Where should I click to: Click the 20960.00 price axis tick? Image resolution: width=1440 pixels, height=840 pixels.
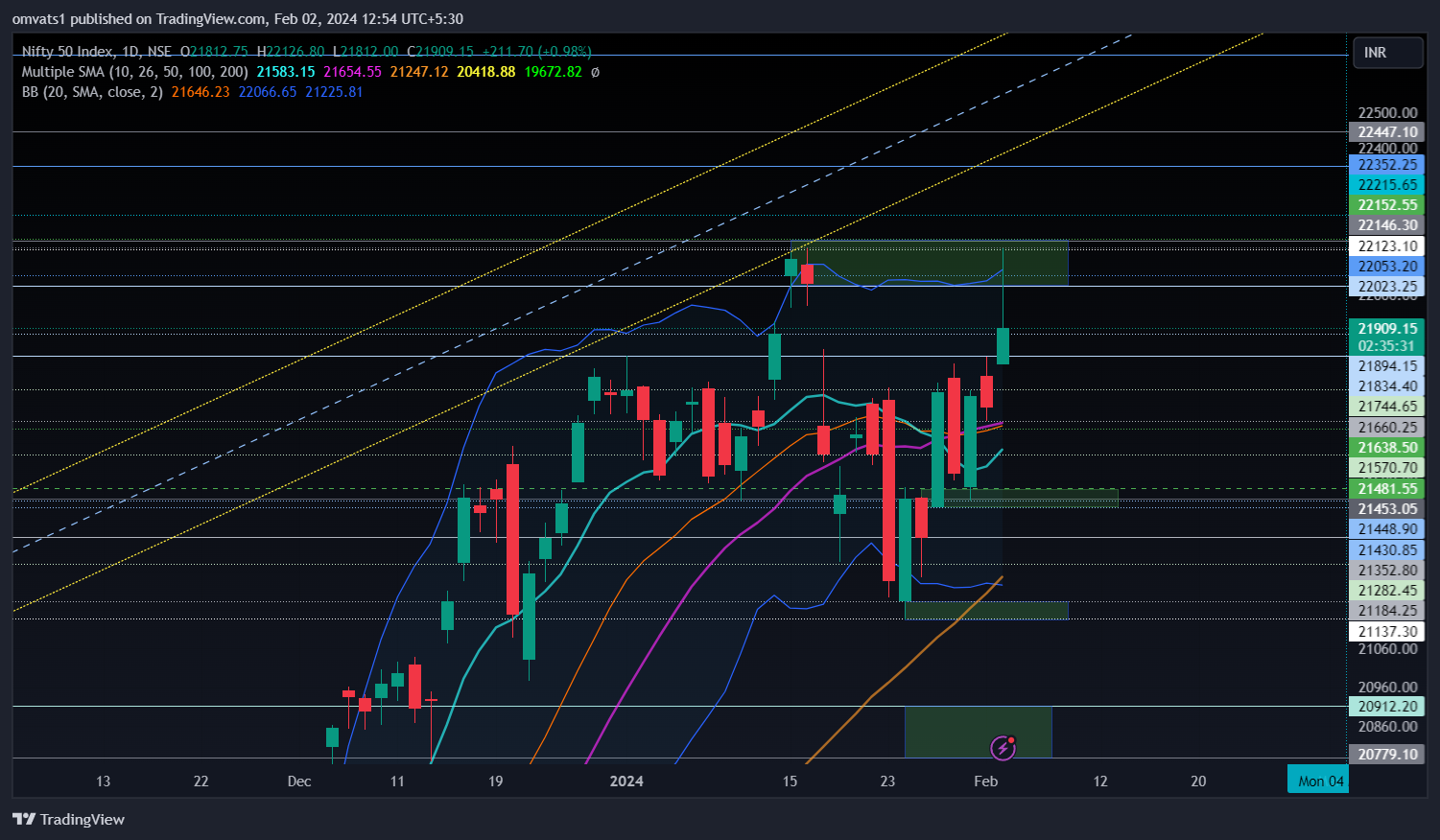click(1387, 688)
